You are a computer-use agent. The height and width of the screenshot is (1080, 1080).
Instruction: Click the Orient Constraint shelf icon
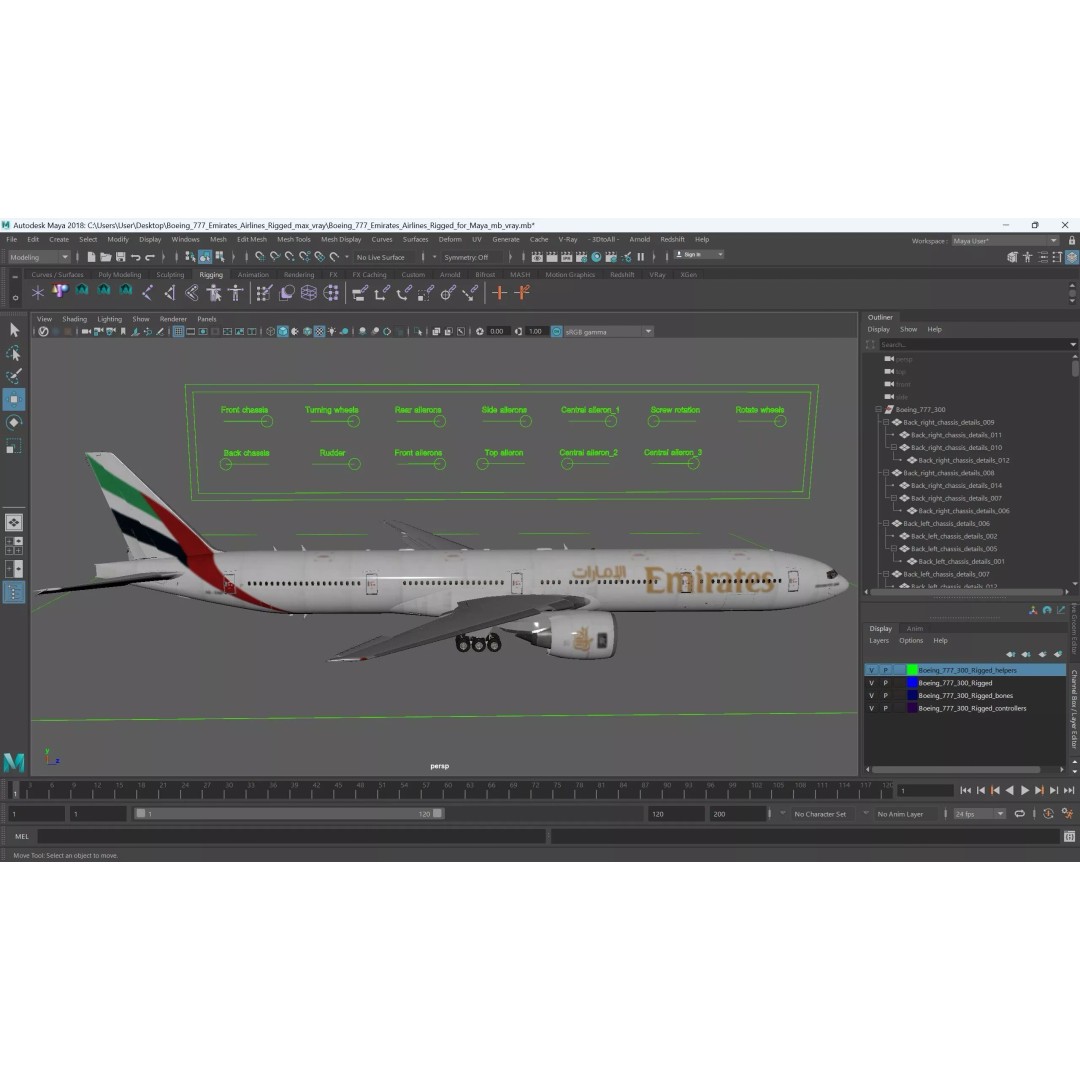[403, 293]
